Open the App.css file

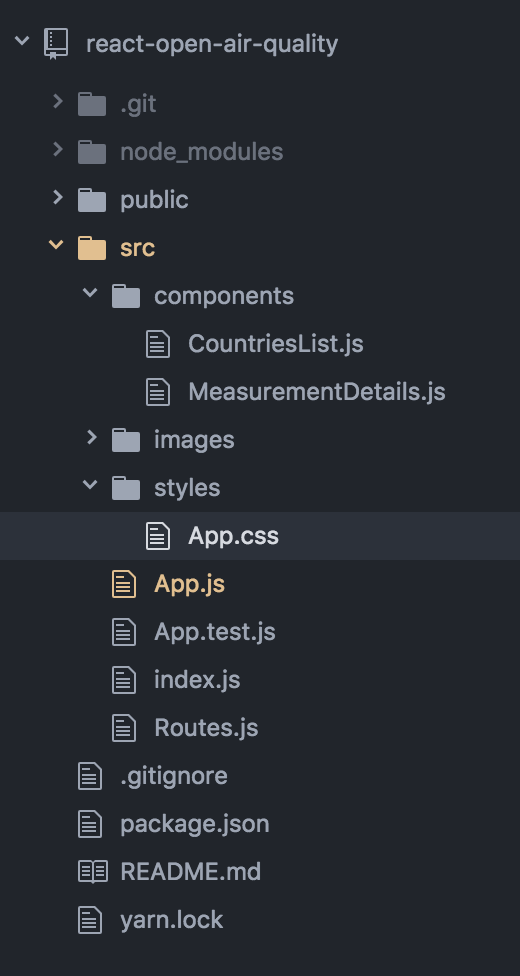point(234,536)
